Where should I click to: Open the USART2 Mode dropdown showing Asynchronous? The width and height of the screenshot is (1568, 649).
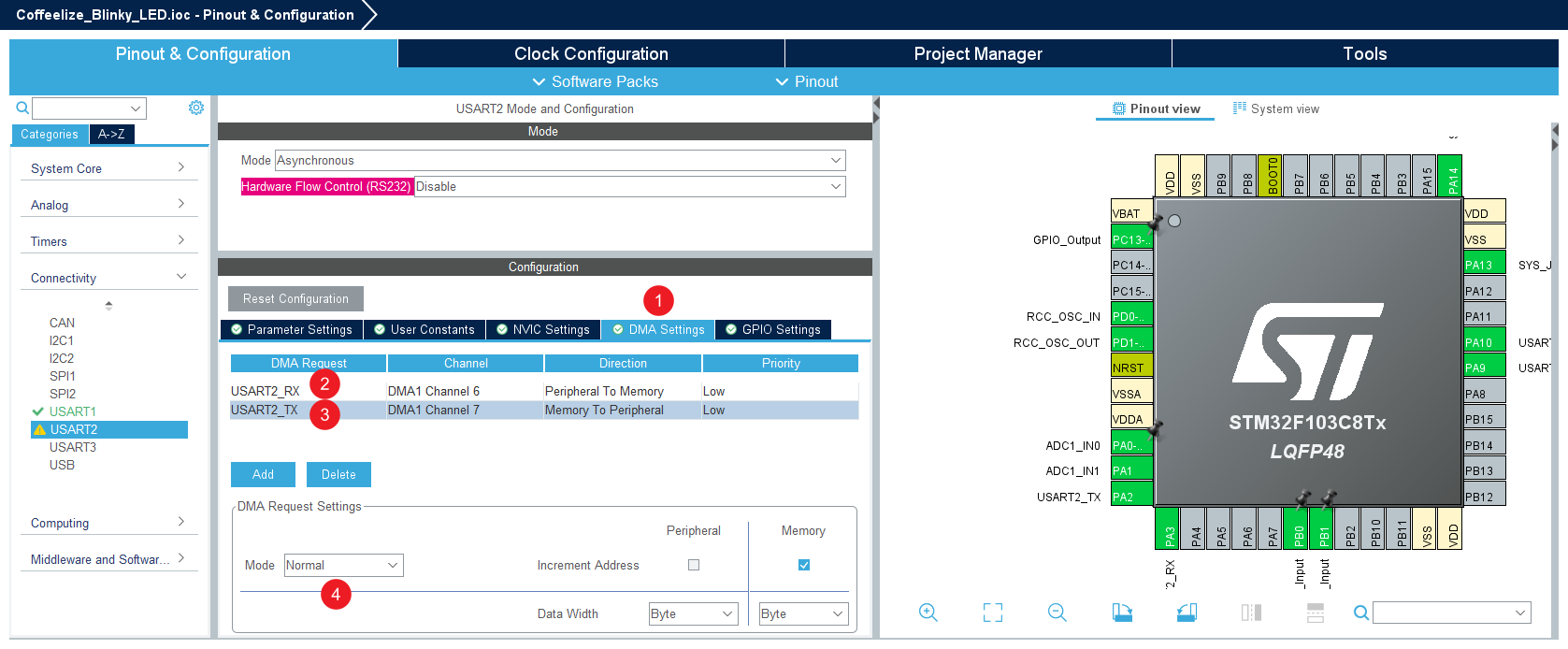tap(560, 161)
